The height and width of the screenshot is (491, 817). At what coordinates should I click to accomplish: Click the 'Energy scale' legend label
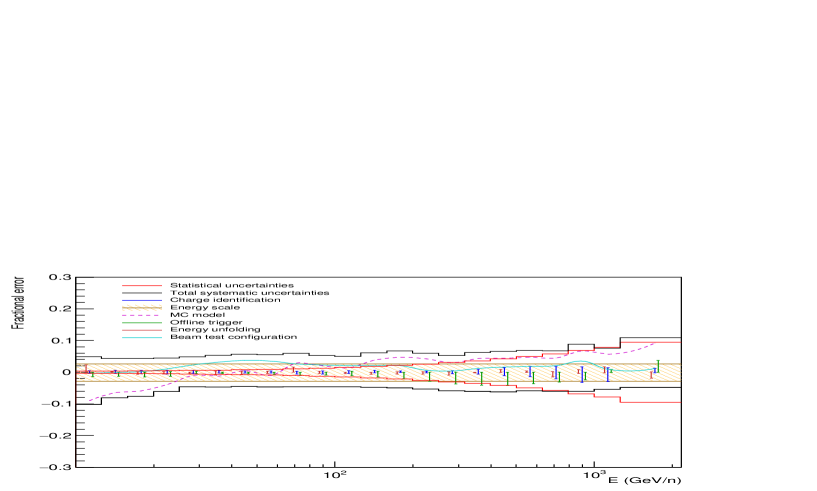[x=205, y=308]
